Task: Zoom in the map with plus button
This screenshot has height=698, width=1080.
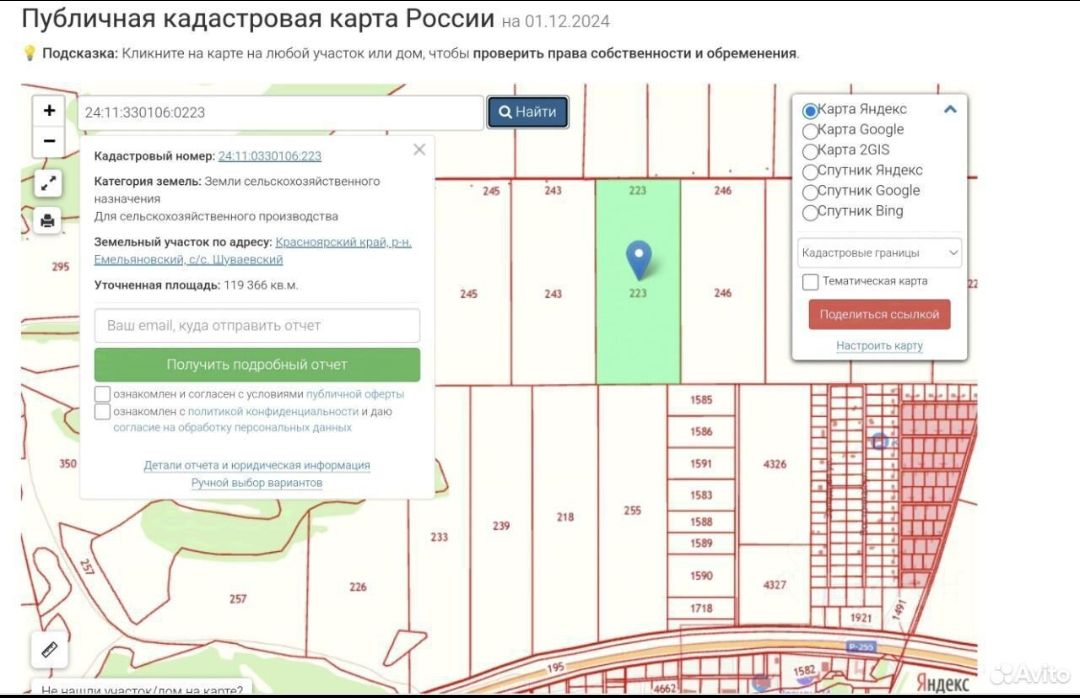Action: 49,110
